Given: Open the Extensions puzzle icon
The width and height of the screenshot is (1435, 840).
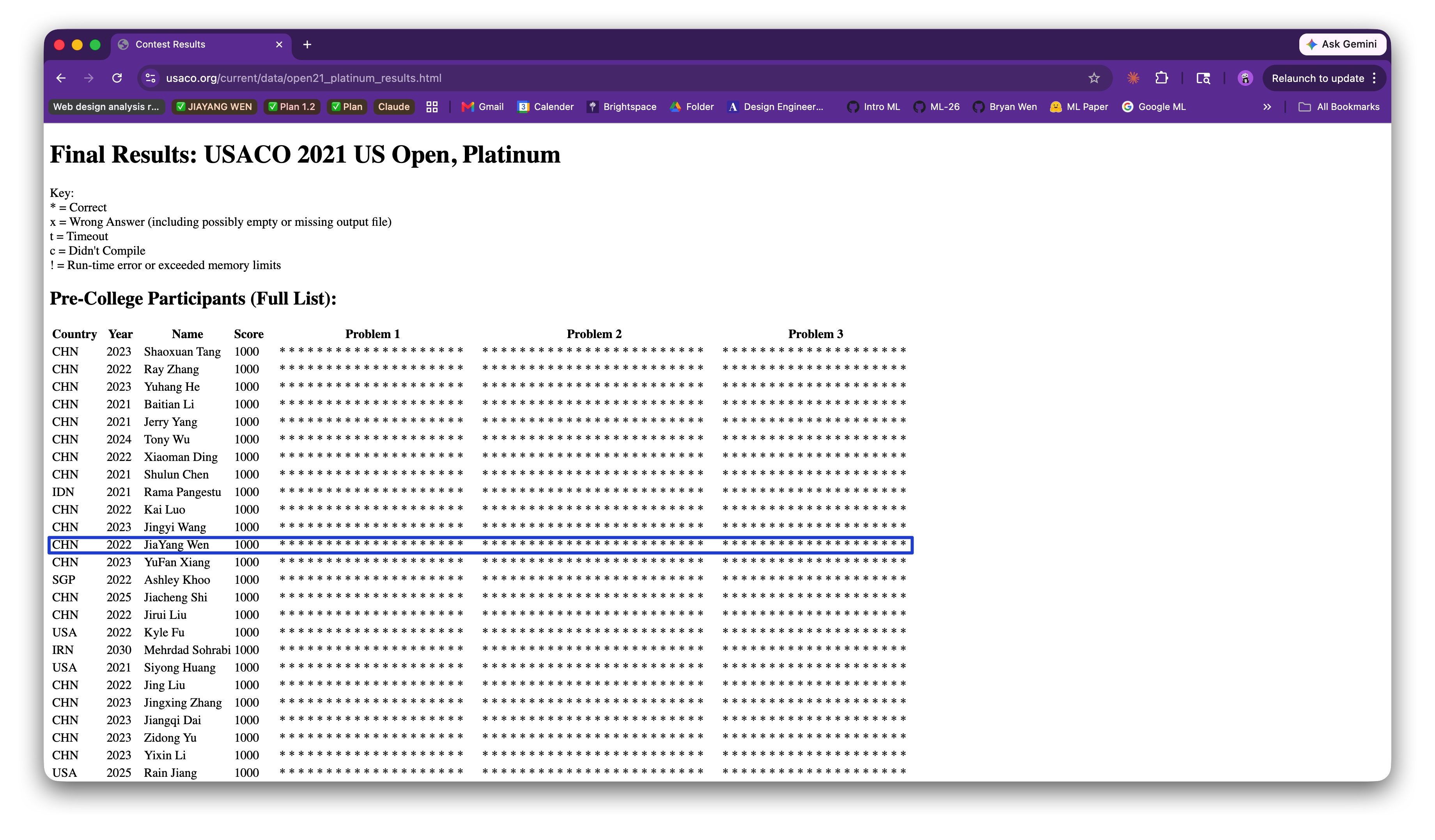Looking at the screenshot, I should coord(1161,78).
